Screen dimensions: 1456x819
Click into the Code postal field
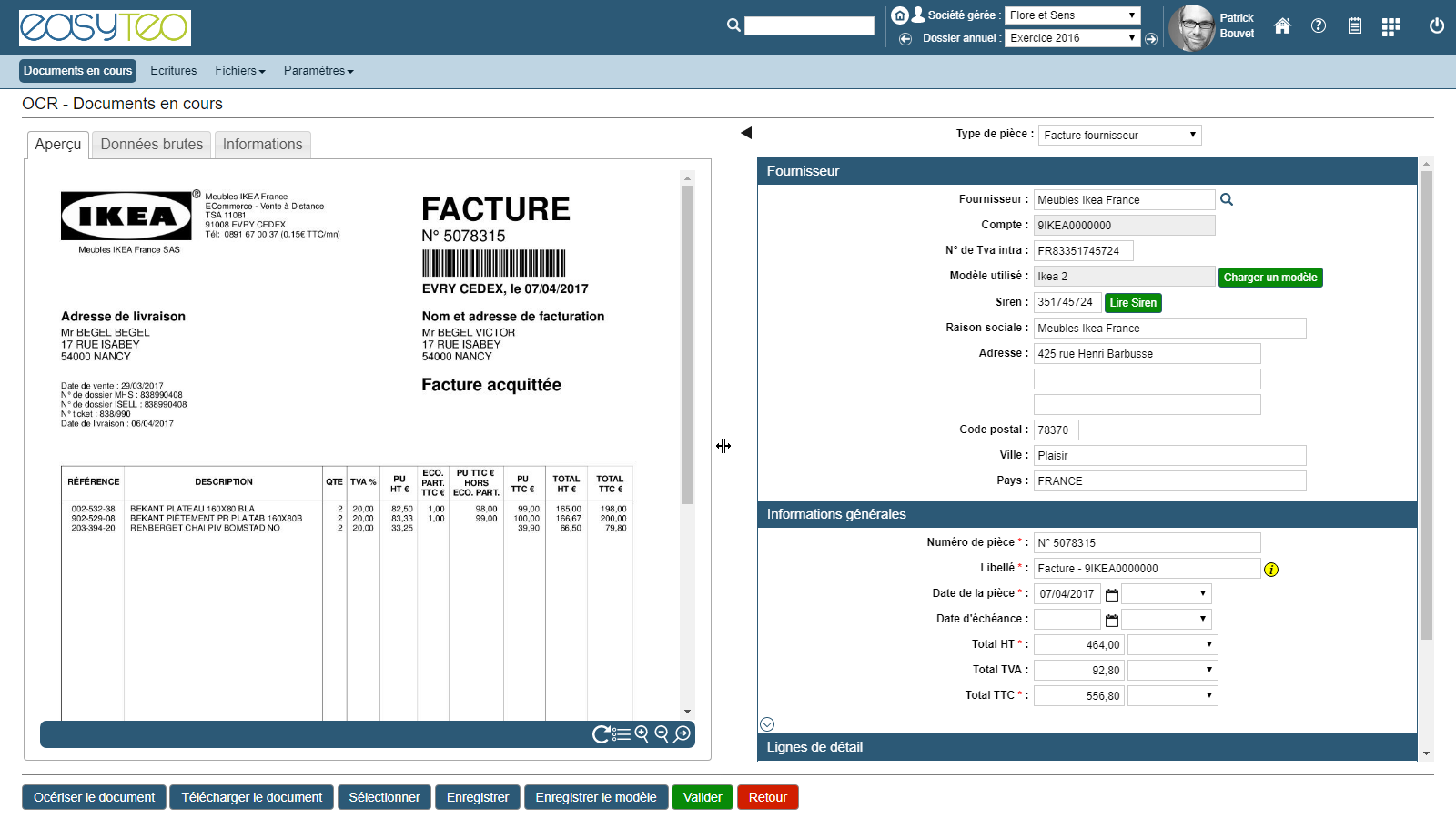(x=1057, y=430)
